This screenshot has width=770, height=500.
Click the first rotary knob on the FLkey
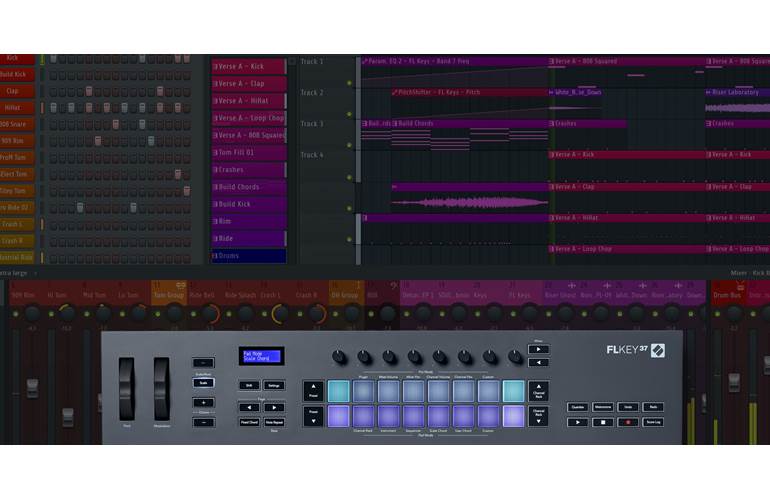pyautogui.click(x=339, y=357)
